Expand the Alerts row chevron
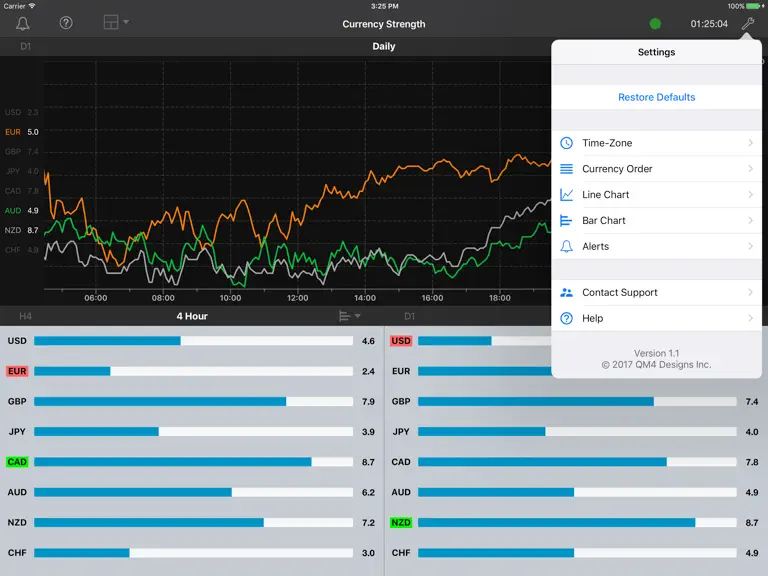Image resolution: width=768 pixels, height=576 pixels. [x=750, y=246]
